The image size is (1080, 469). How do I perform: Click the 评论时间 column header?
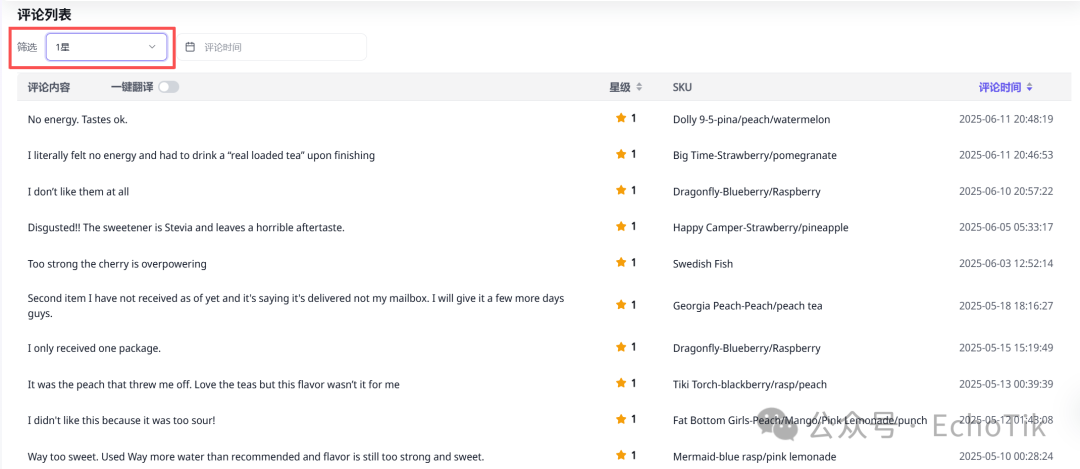(999, 87)
